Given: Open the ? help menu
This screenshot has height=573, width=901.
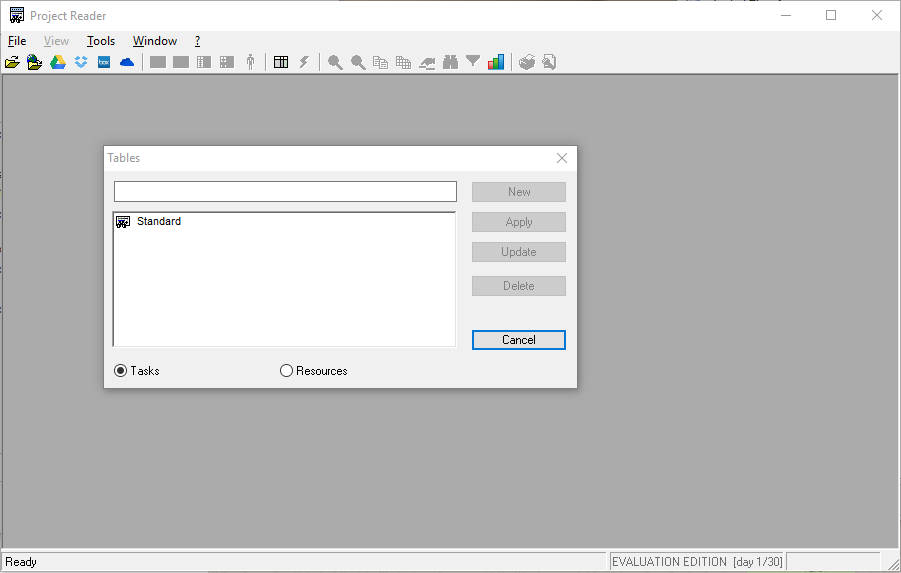Looking at the screenshot, I should (198, 41).
